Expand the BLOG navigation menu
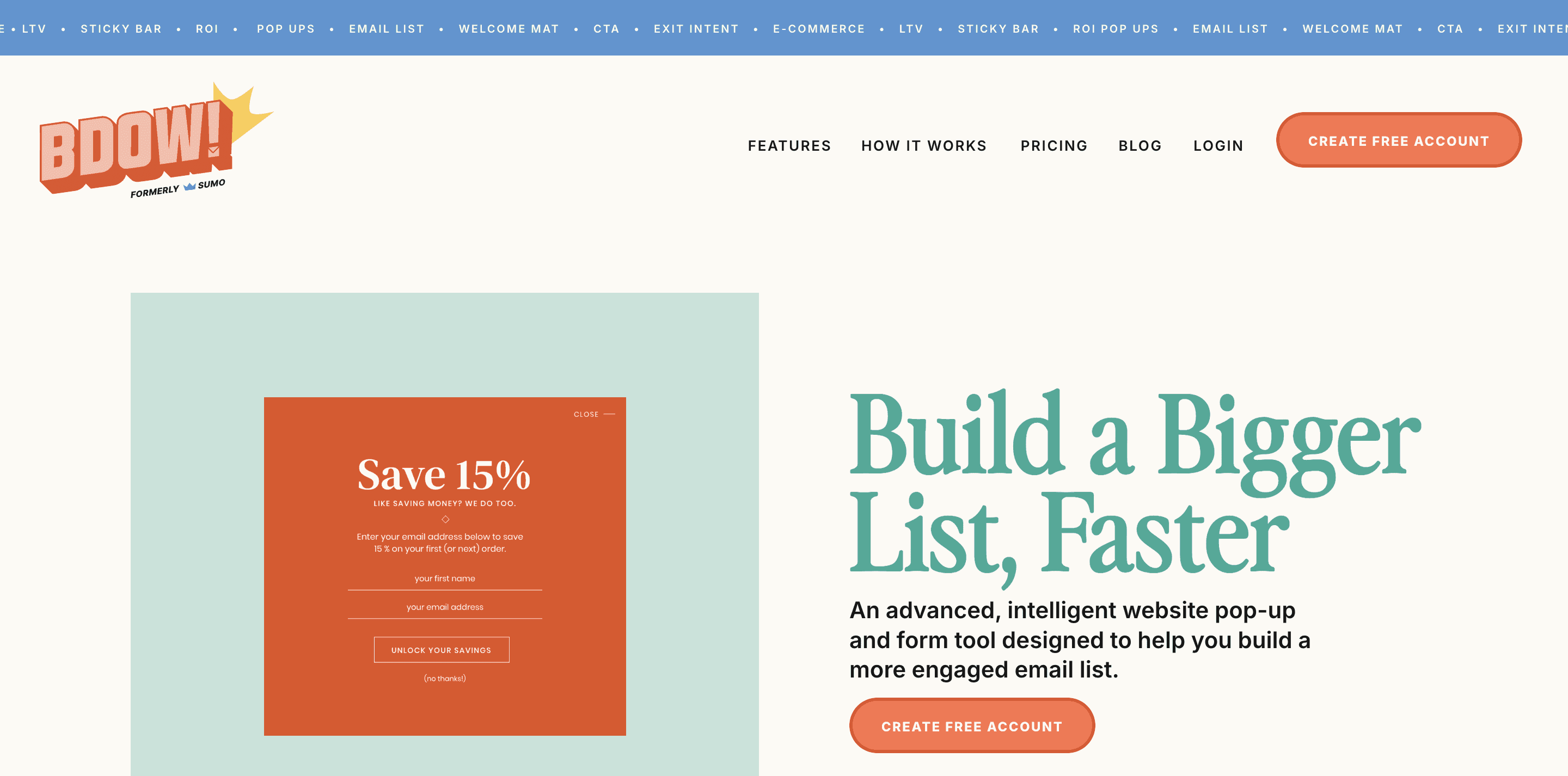The height and width of the screenshot is (776, 1568). [1140, 145]
